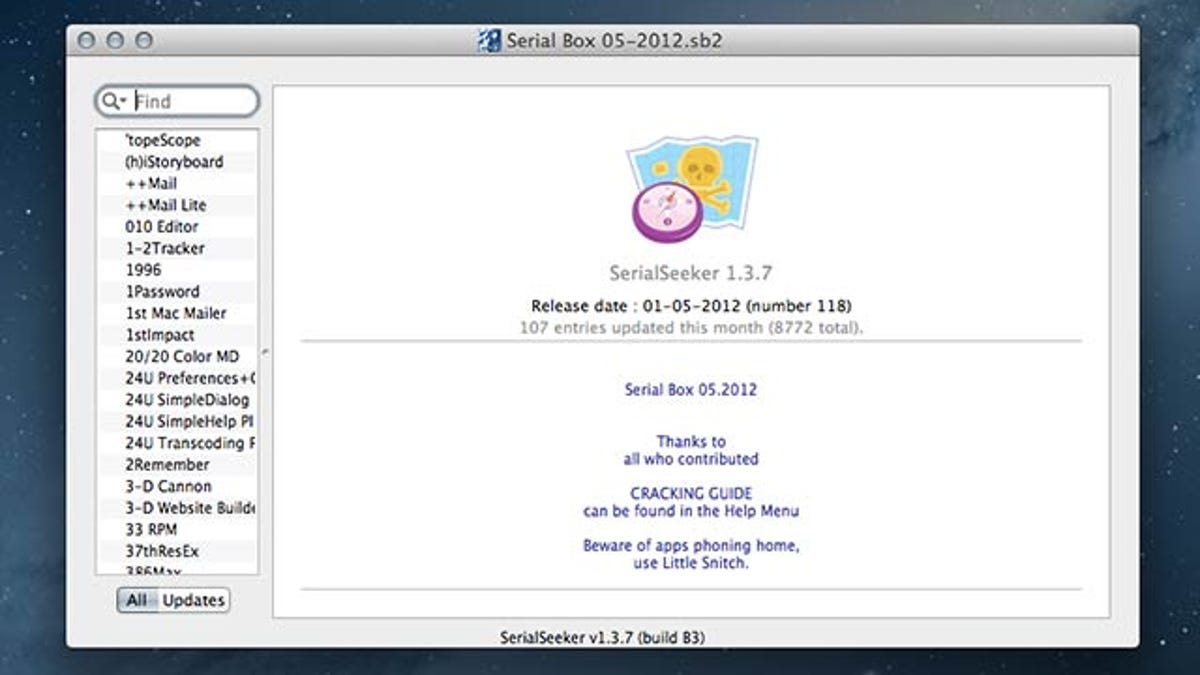This screenshot has width=1200, height=675.
Task: Click the "SerialSeeker 1.3.7" heading
Action: click(x=690, y=273)
